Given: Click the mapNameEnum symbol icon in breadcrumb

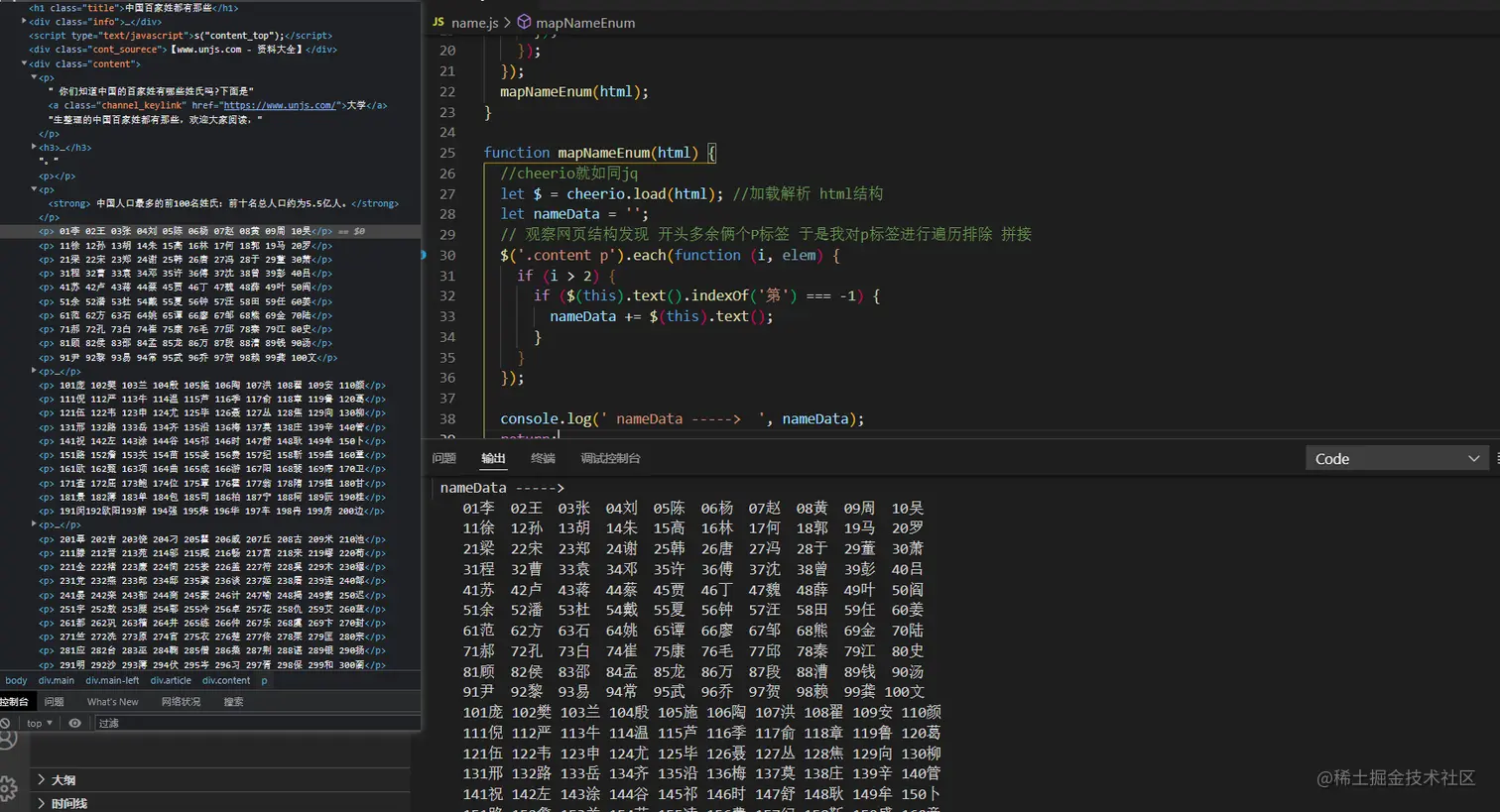Looking at the screenshot, I should coord(524,22).
